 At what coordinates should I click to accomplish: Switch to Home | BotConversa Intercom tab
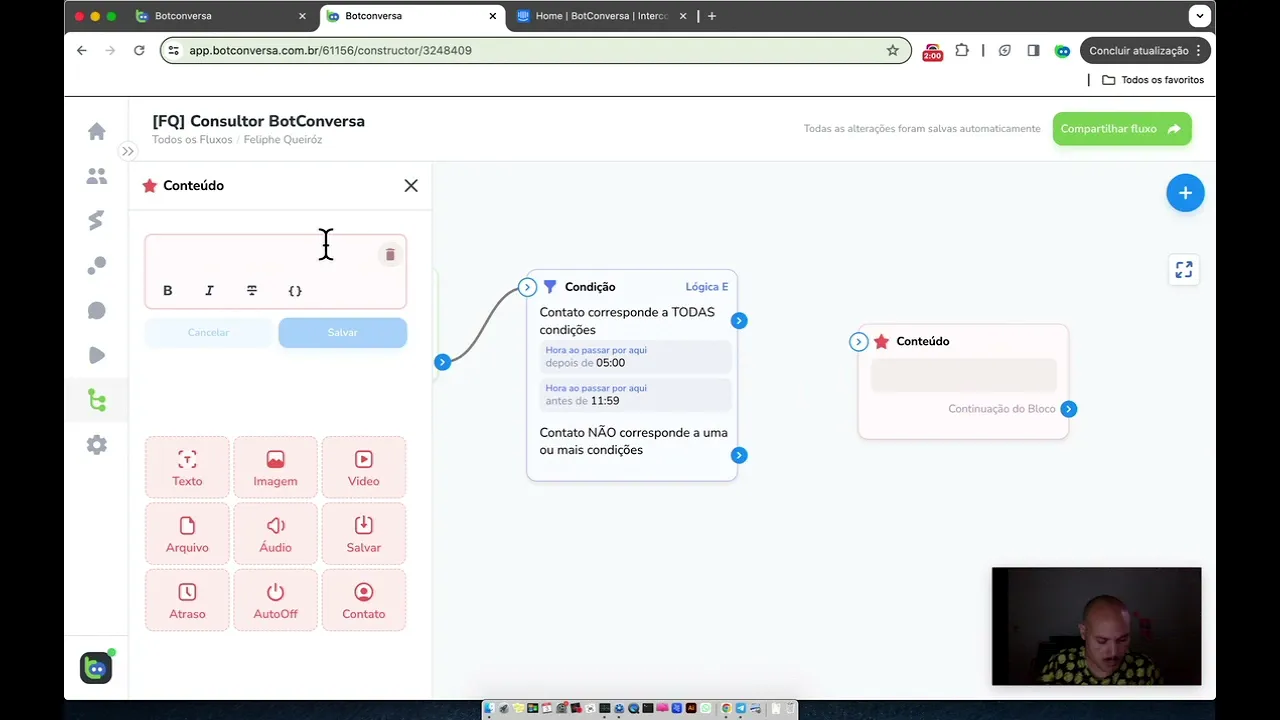(x=602, y=16)
